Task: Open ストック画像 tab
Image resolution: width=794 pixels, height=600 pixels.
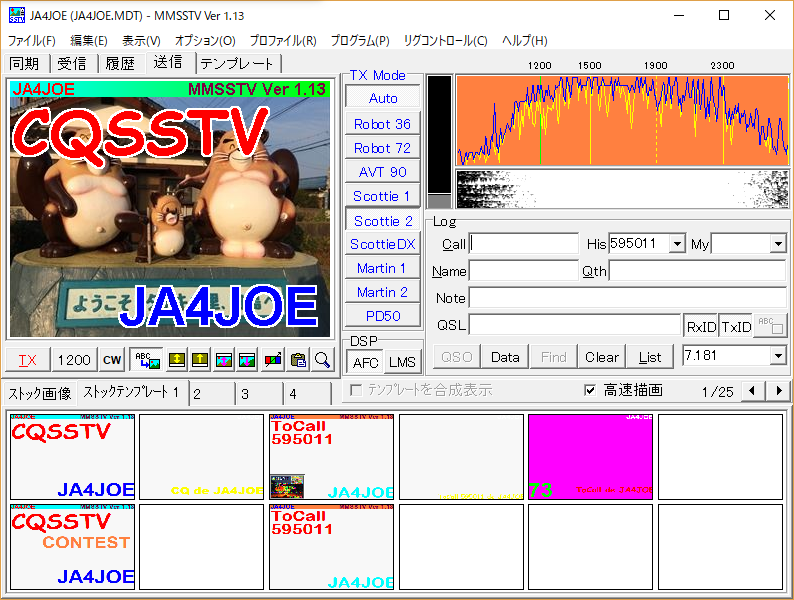Action: [40, 393]
